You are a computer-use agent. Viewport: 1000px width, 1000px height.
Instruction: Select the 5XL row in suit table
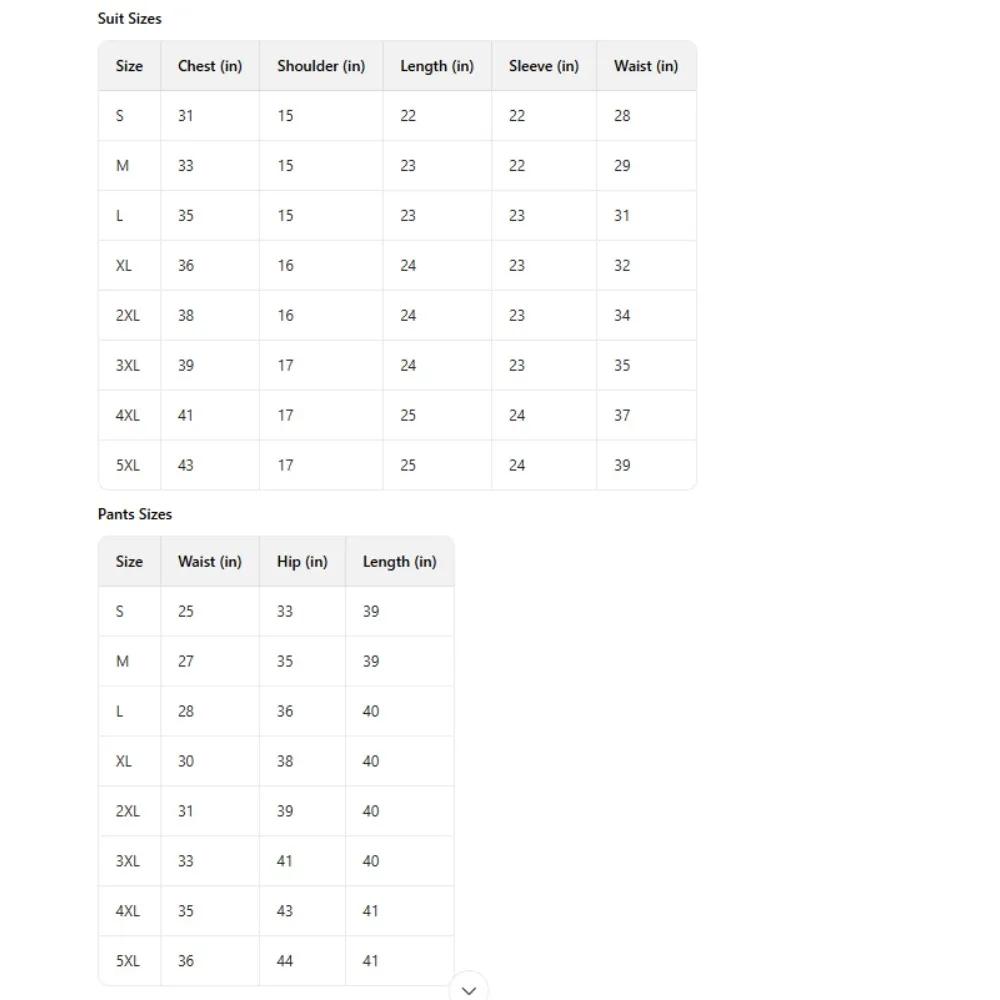pos(397,465)
